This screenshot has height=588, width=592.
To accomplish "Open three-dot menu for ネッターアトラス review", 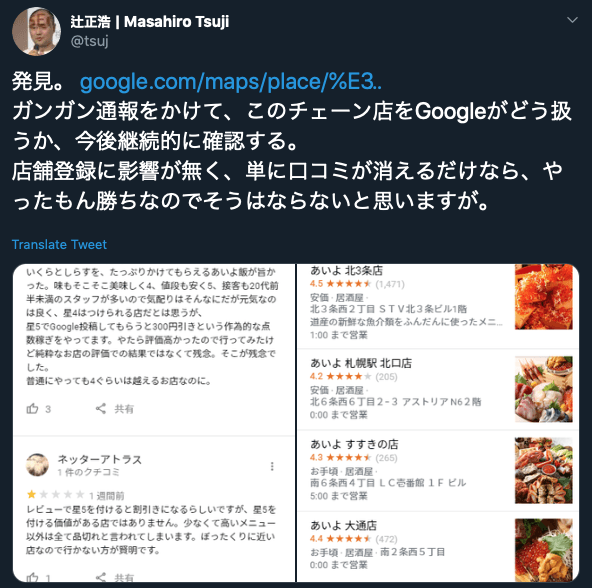I will tap(272, 466).
